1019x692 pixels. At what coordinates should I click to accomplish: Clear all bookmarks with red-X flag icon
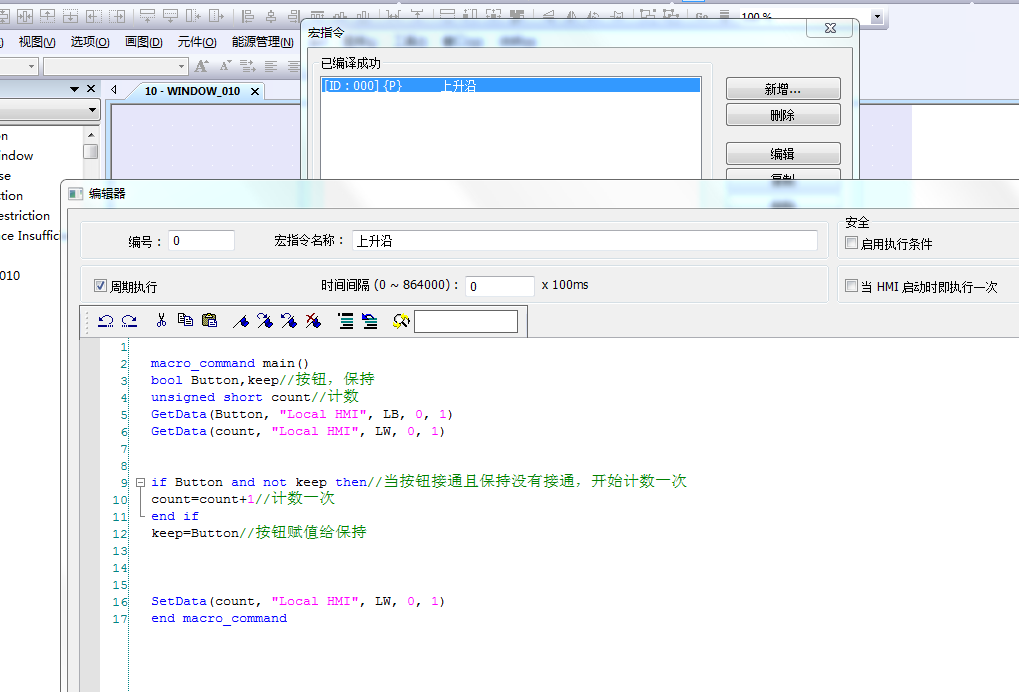[313, 321]
